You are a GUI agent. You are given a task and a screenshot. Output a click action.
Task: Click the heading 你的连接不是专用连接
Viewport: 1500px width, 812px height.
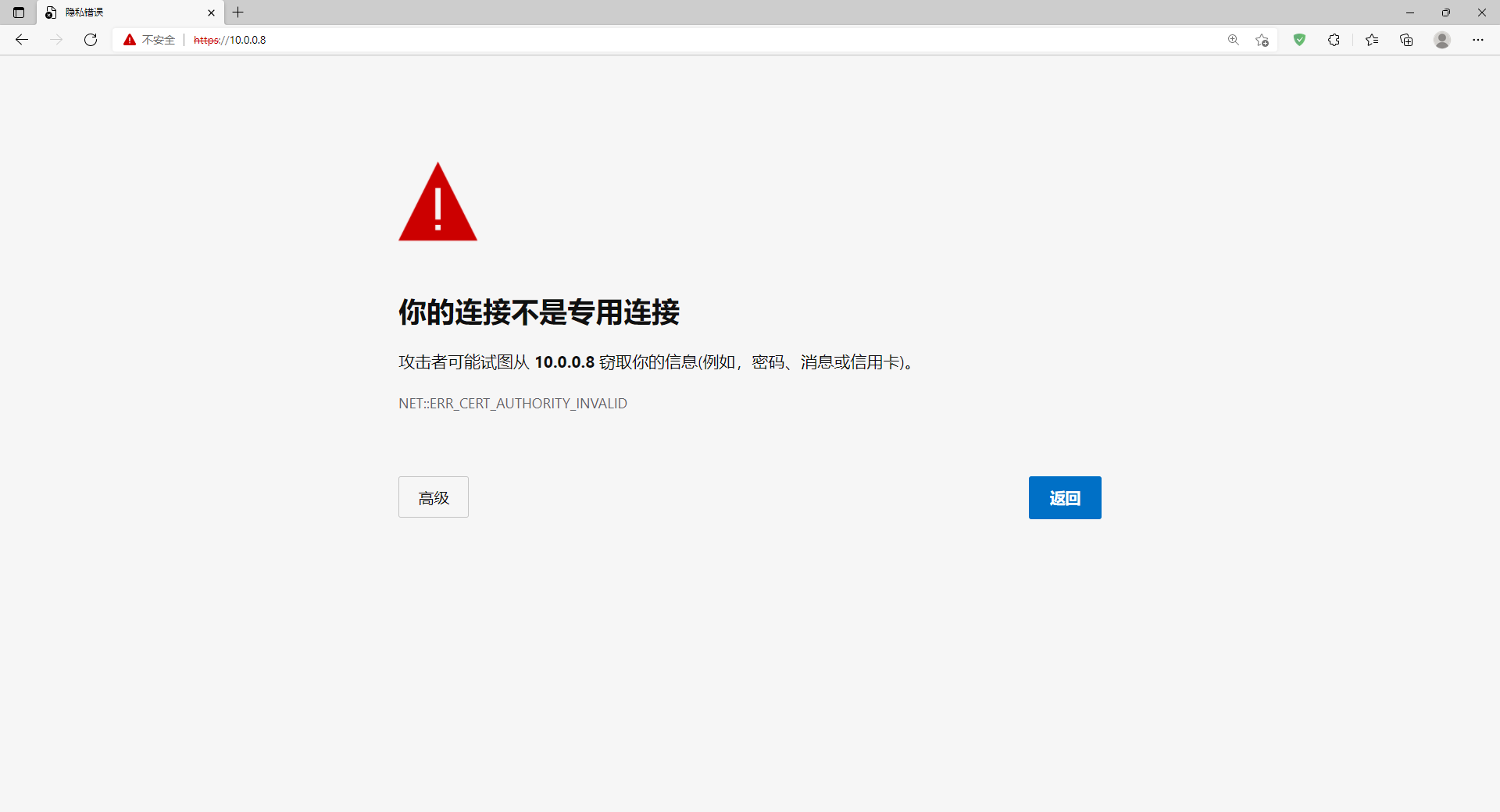click(539, 312)
